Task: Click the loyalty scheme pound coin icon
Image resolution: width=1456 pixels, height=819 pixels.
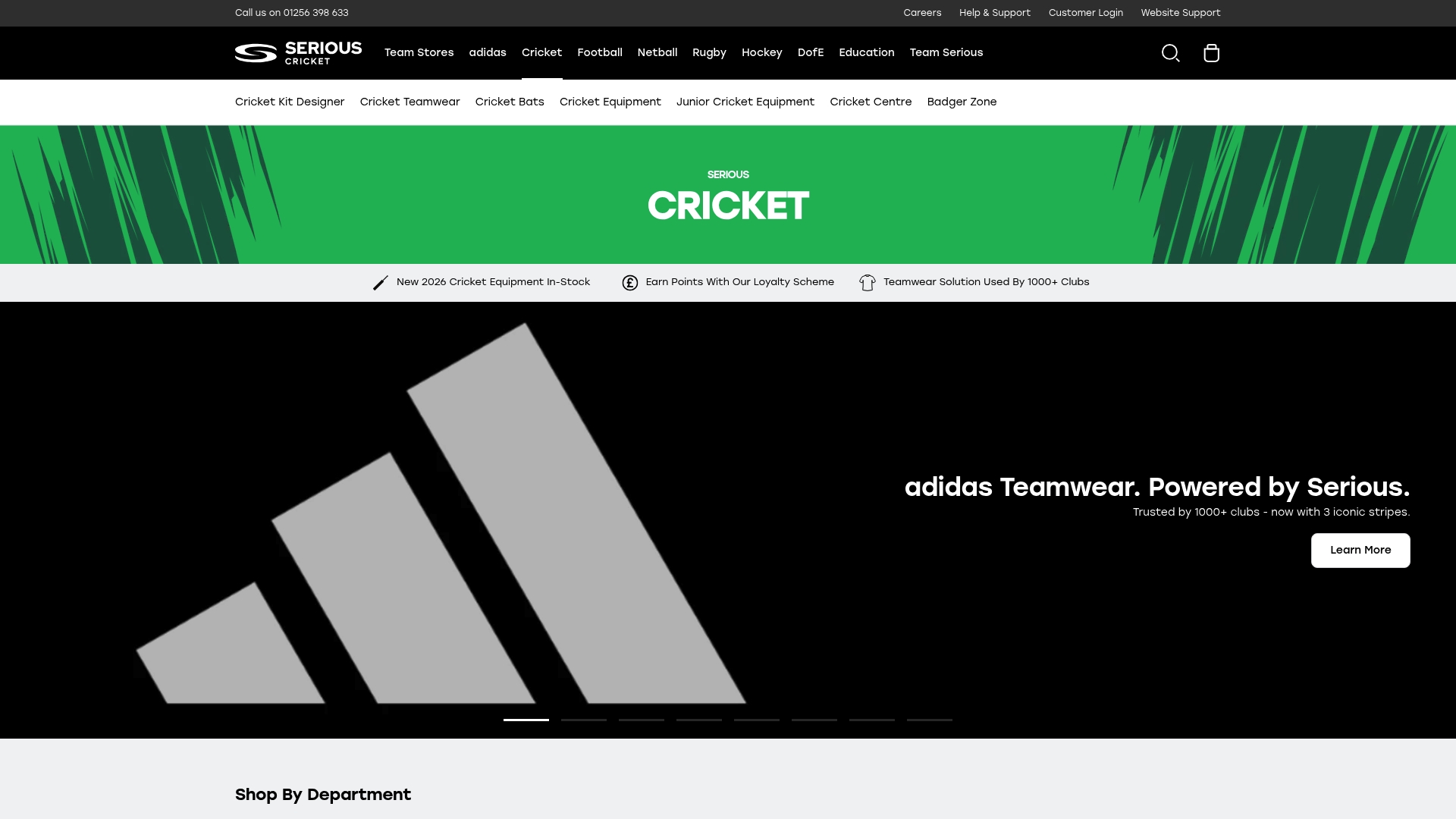Action: (630, 282)
